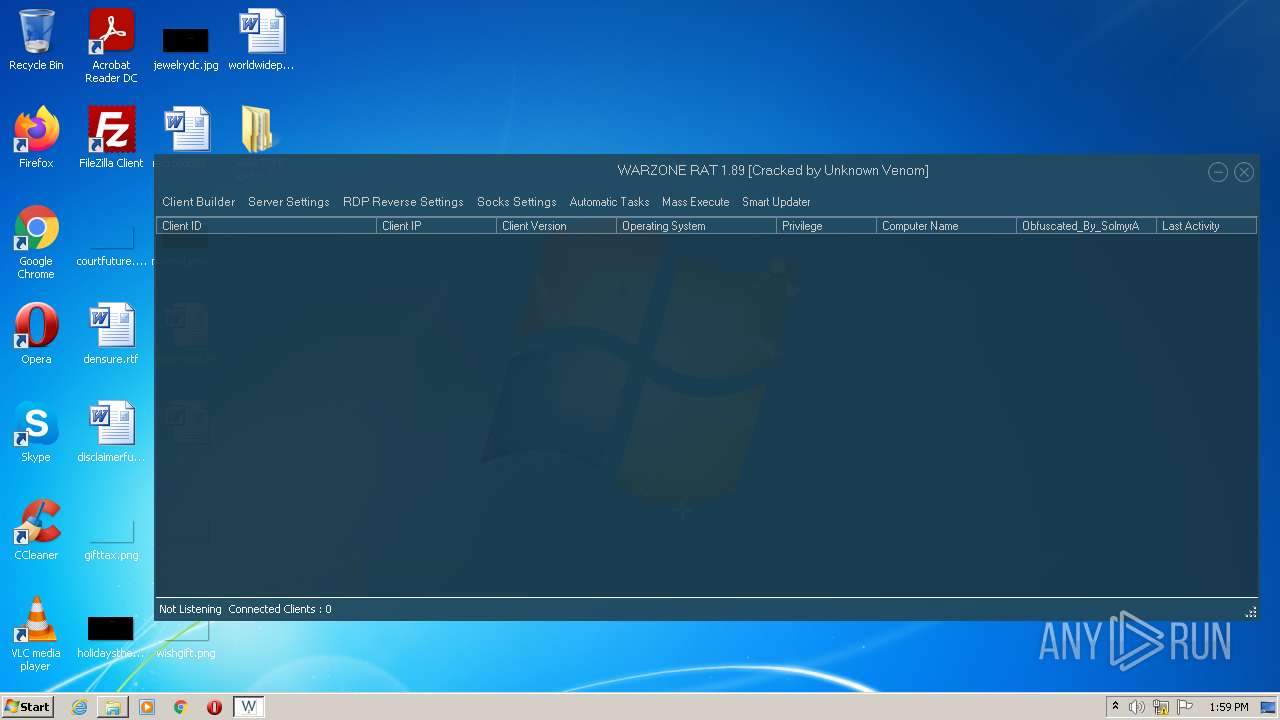Viewport: 1280px width, 720px height.
Task: Select densure.rtf desktop document
Action: coord(111,334)
